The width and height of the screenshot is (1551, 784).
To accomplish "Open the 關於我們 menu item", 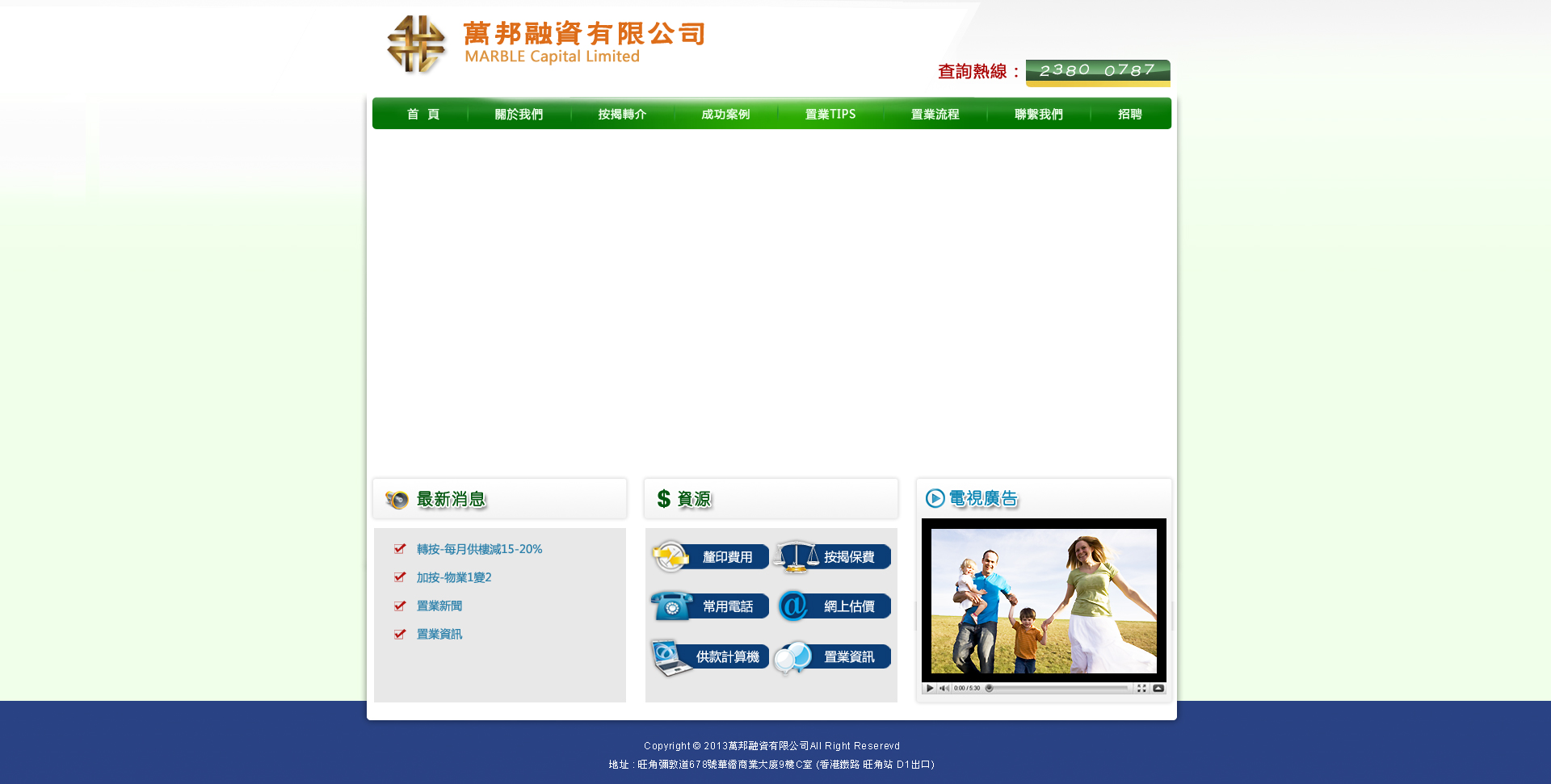I will pyautogui.click(x=519, y=115).
